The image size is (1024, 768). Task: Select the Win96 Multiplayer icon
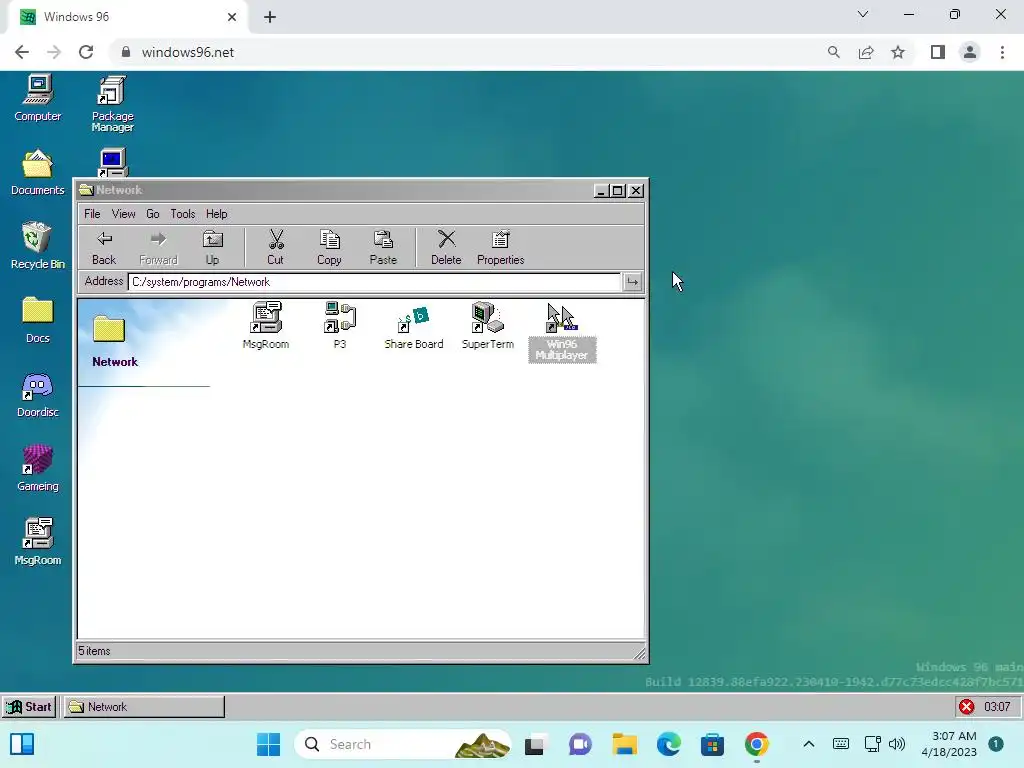pyautogui.click(x=562, y=332)
